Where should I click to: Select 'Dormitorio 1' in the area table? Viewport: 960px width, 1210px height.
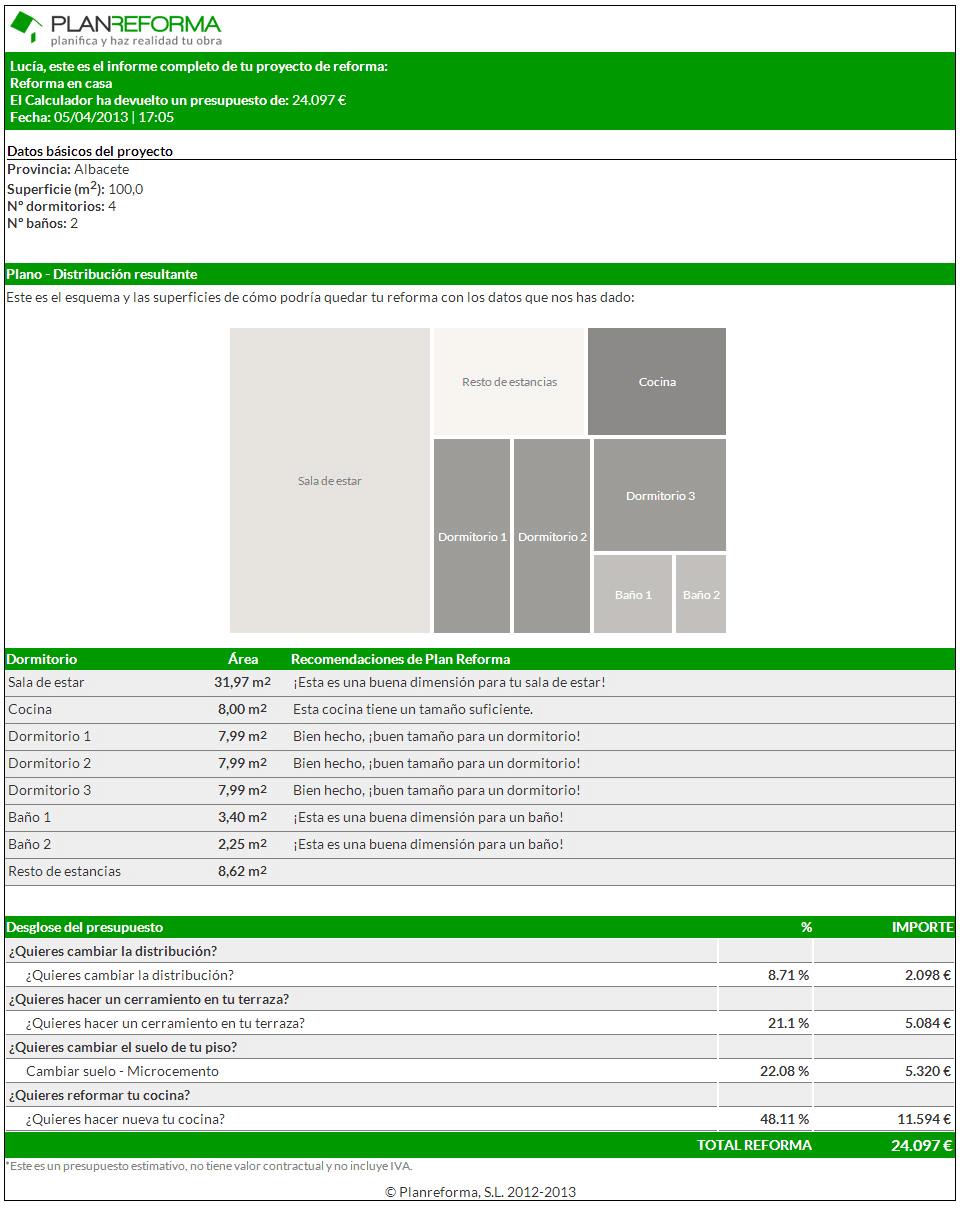pyautogui.click(x=50, y=736)
